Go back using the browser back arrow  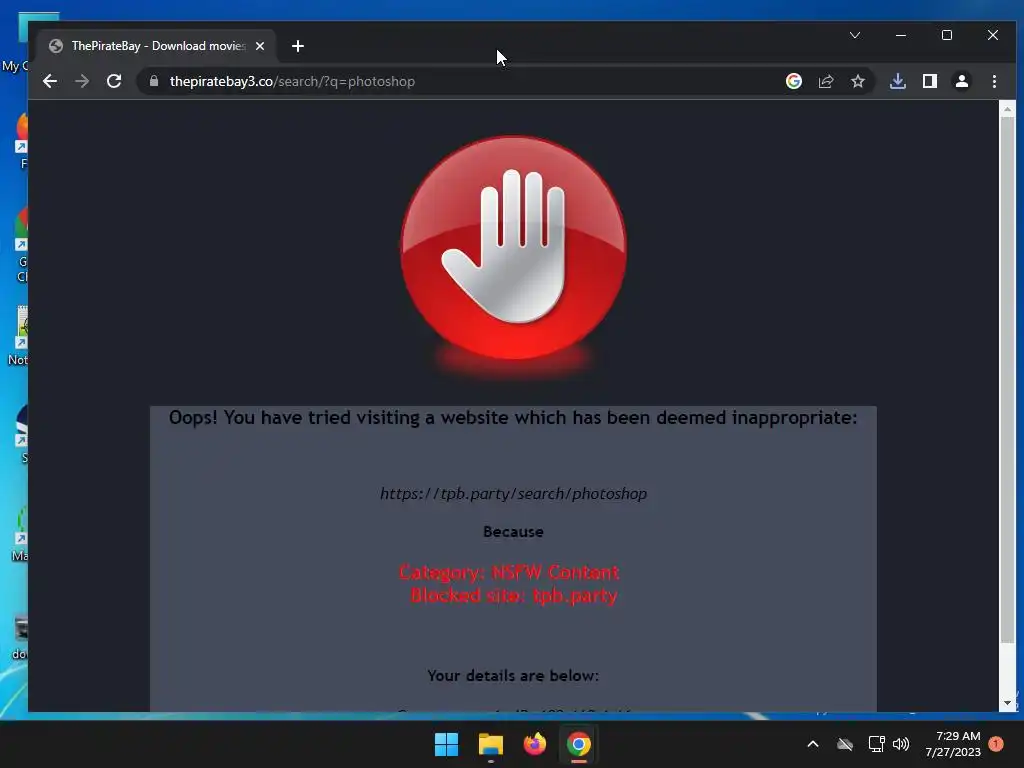click(50, 81)
